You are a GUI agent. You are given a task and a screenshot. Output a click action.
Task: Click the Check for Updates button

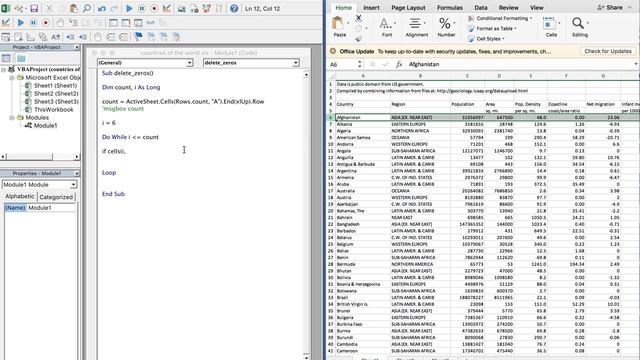pos(608,51)
